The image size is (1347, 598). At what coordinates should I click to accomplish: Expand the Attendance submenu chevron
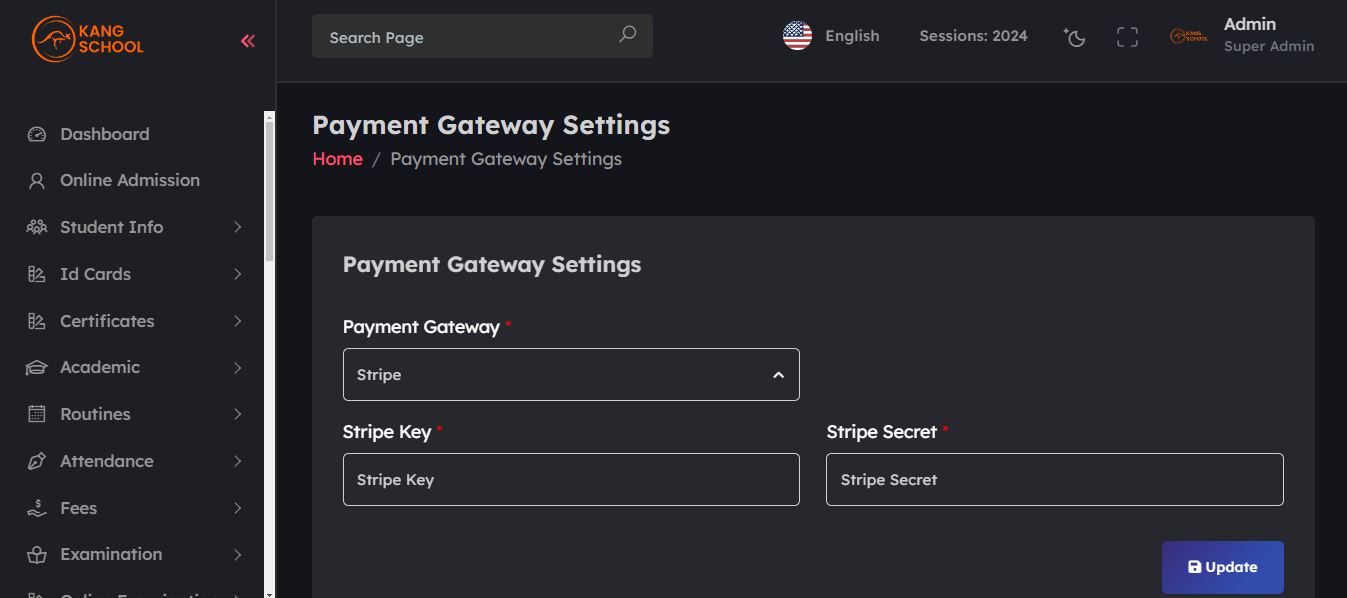tap(238, 461)
